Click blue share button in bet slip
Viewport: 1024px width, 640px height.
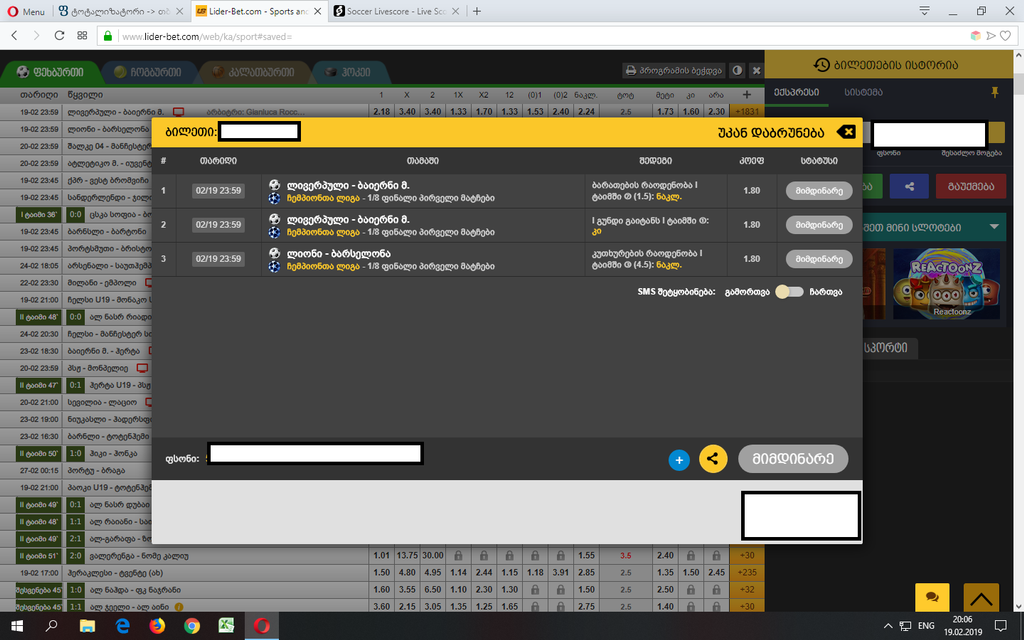pyautogui.click(x=908, y=186)
